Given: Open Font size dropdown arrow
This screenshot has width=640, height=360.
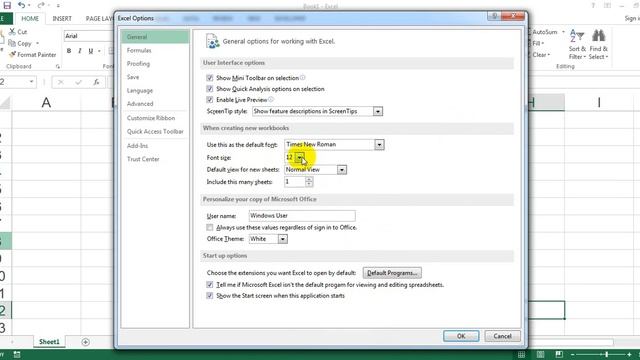Looking at the screenshot, I should pyautogui.click(x=300, y=158).
